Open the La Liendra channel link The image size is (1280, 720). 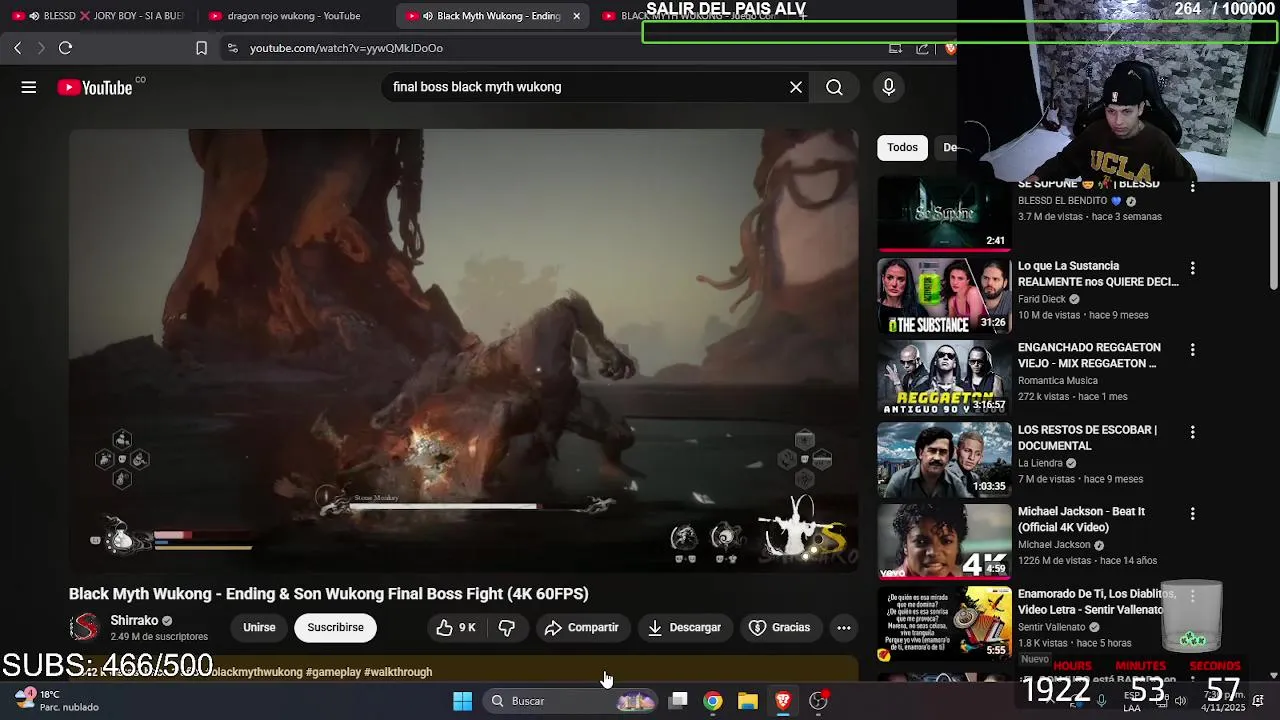pos(1040,463)
